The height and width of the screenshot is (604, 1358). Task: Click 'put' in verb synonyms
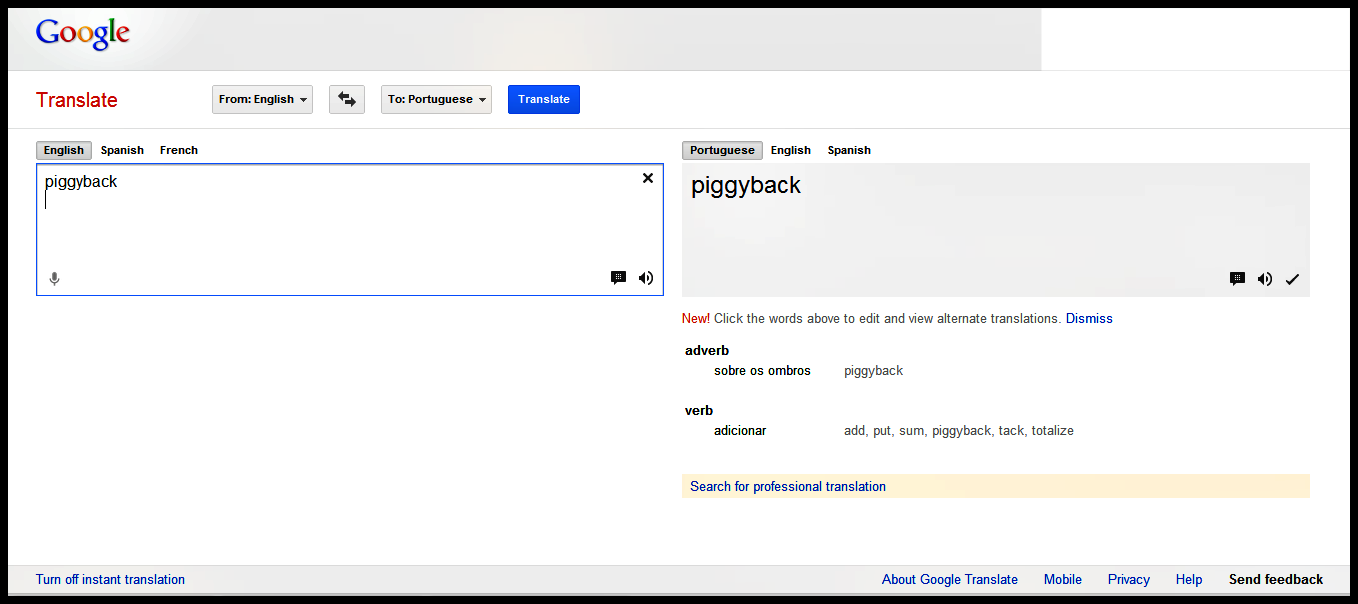pos(882,431)
